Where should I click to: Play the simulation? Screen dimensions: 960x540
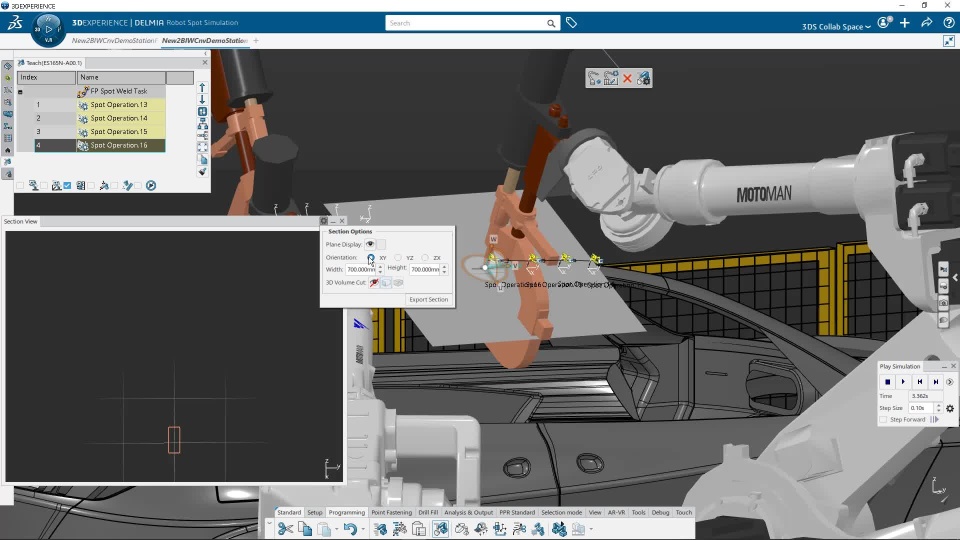tap(903, 382)
